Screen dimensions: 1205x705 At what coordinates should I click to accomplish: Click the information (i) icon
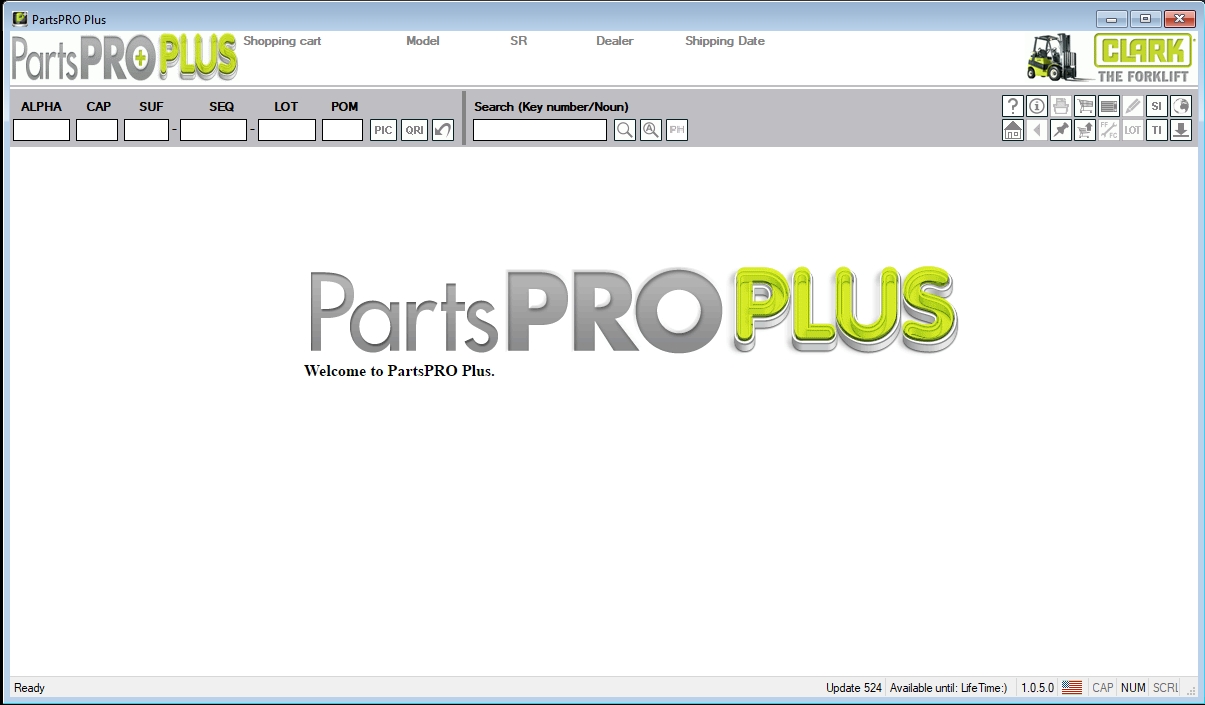[x=1036, y=106]
